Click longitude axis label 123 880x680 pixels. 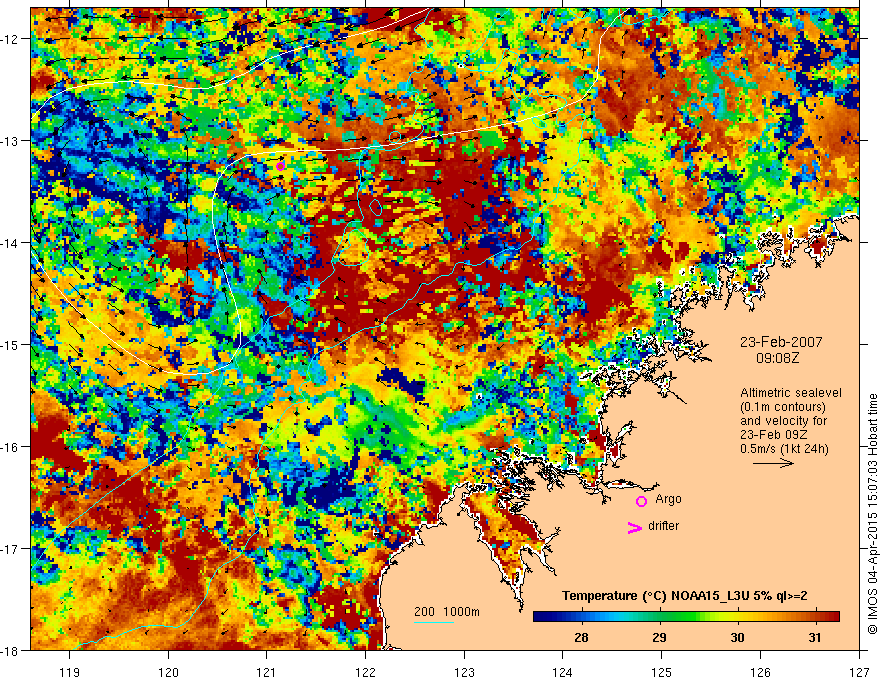pyautogui.click(x=464, y=672)
